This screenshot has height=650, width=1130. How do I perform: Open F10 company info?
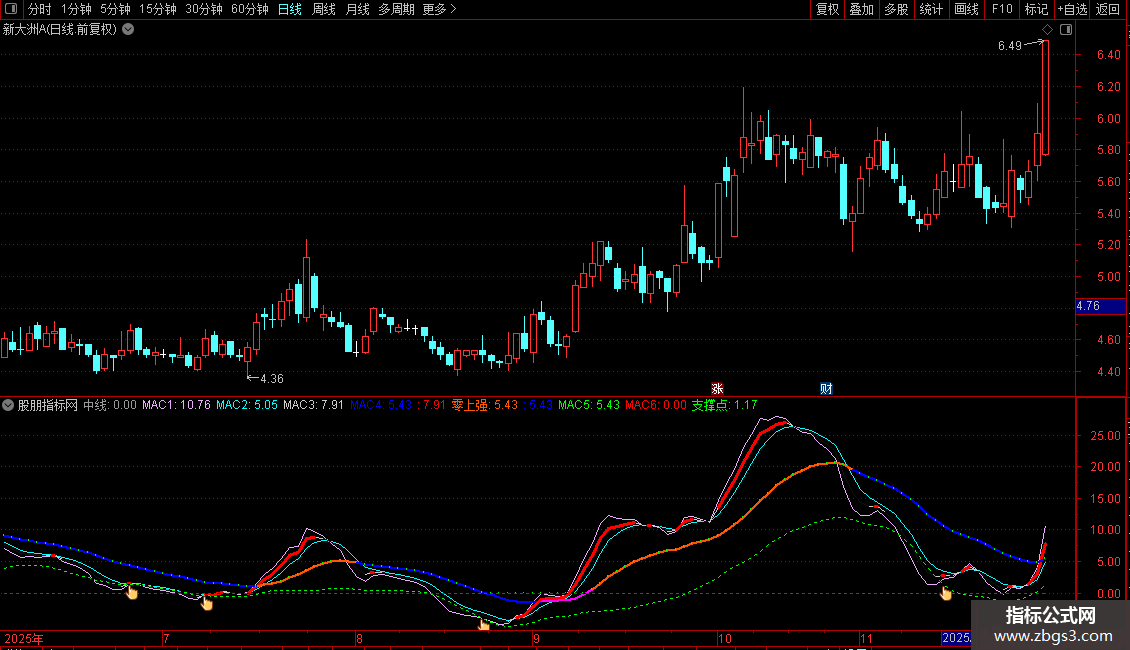[x=1002, y=9]
